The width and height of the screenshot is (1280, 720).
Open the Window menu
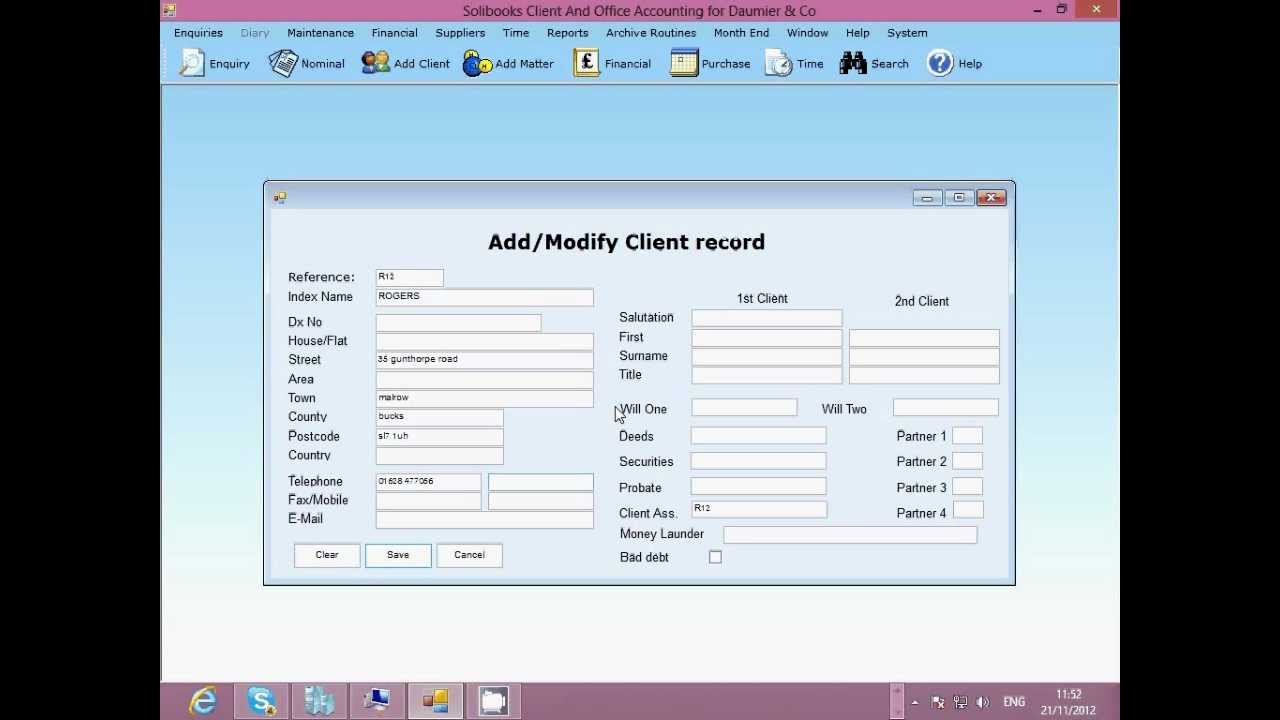(x=807, y=33)
